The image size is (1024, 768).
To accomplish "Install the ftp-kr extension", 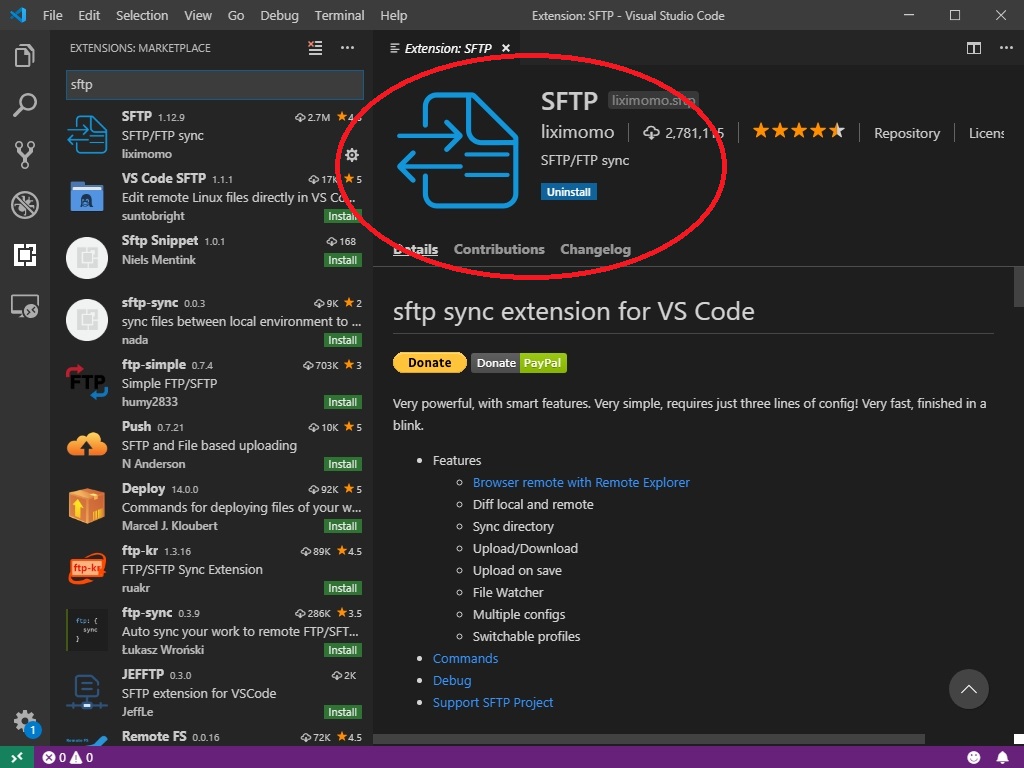I will (x=343, y=588).
